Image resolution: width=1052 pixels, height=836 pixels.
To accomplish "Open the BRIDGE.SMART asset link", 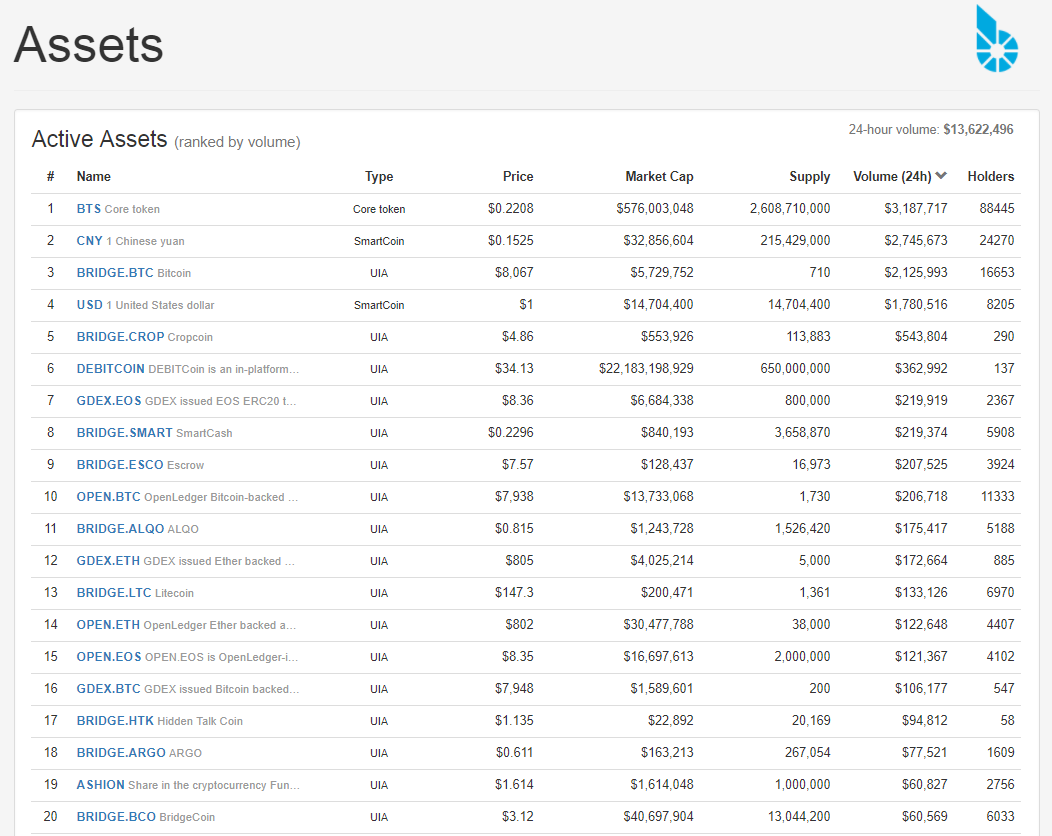I will [x=124, y=433].
